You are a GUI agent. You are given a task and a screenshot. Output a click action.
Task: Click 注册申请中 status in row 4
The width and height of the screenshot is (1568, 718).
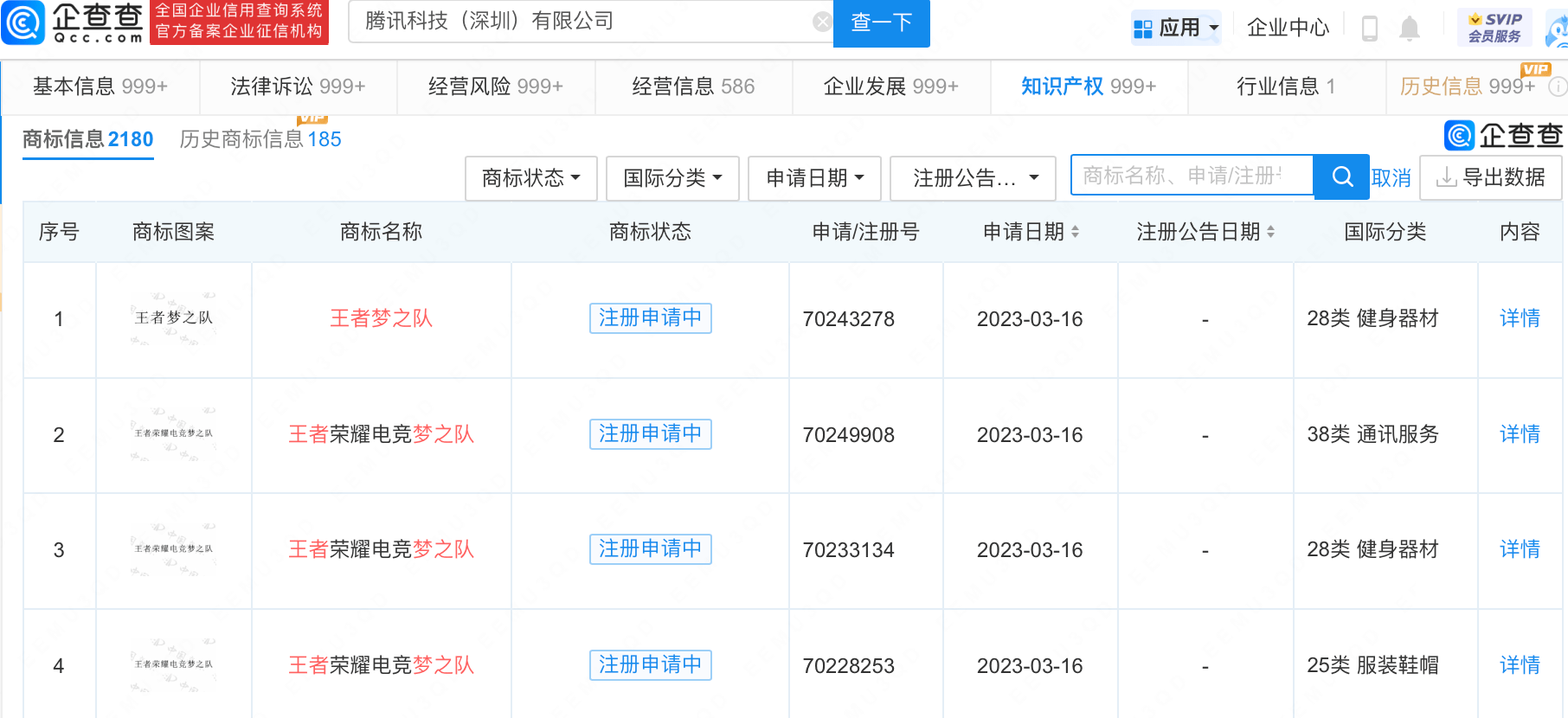pyautogui.click(x=651, y=665)
